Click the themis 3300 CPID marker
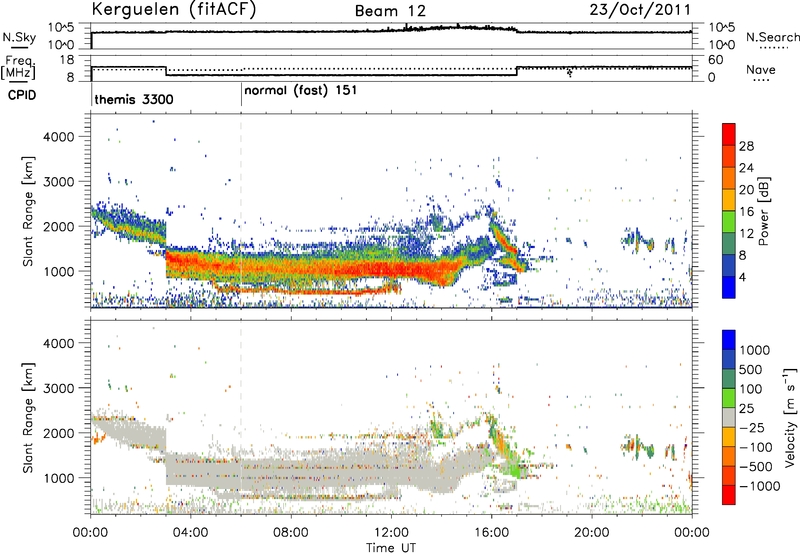This screenshot has width=800, height=554. point(134,99)
